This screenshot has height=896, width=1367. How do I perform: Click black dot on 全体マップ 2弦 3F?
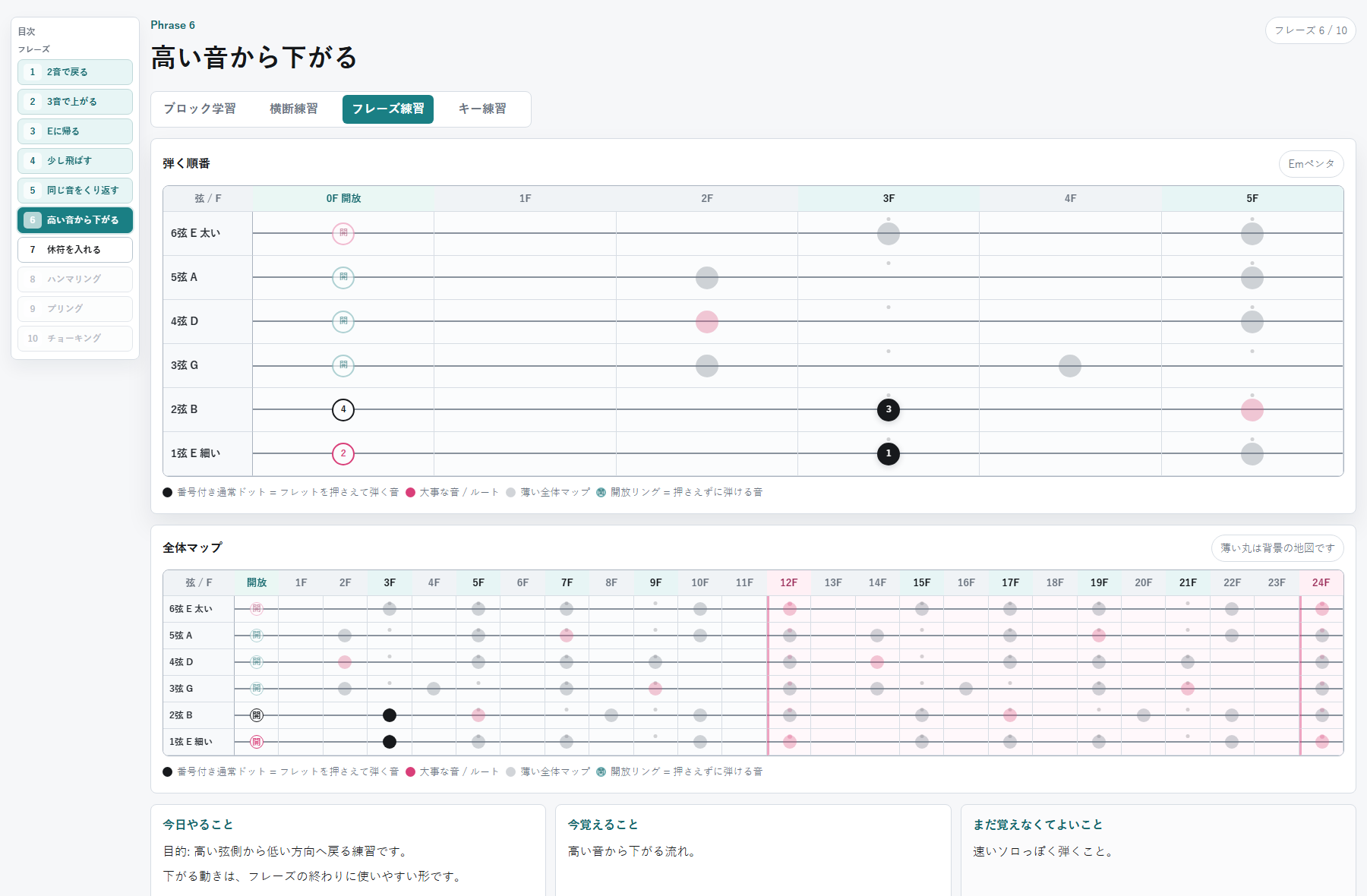pyautogui.click(x=390, y=715)
